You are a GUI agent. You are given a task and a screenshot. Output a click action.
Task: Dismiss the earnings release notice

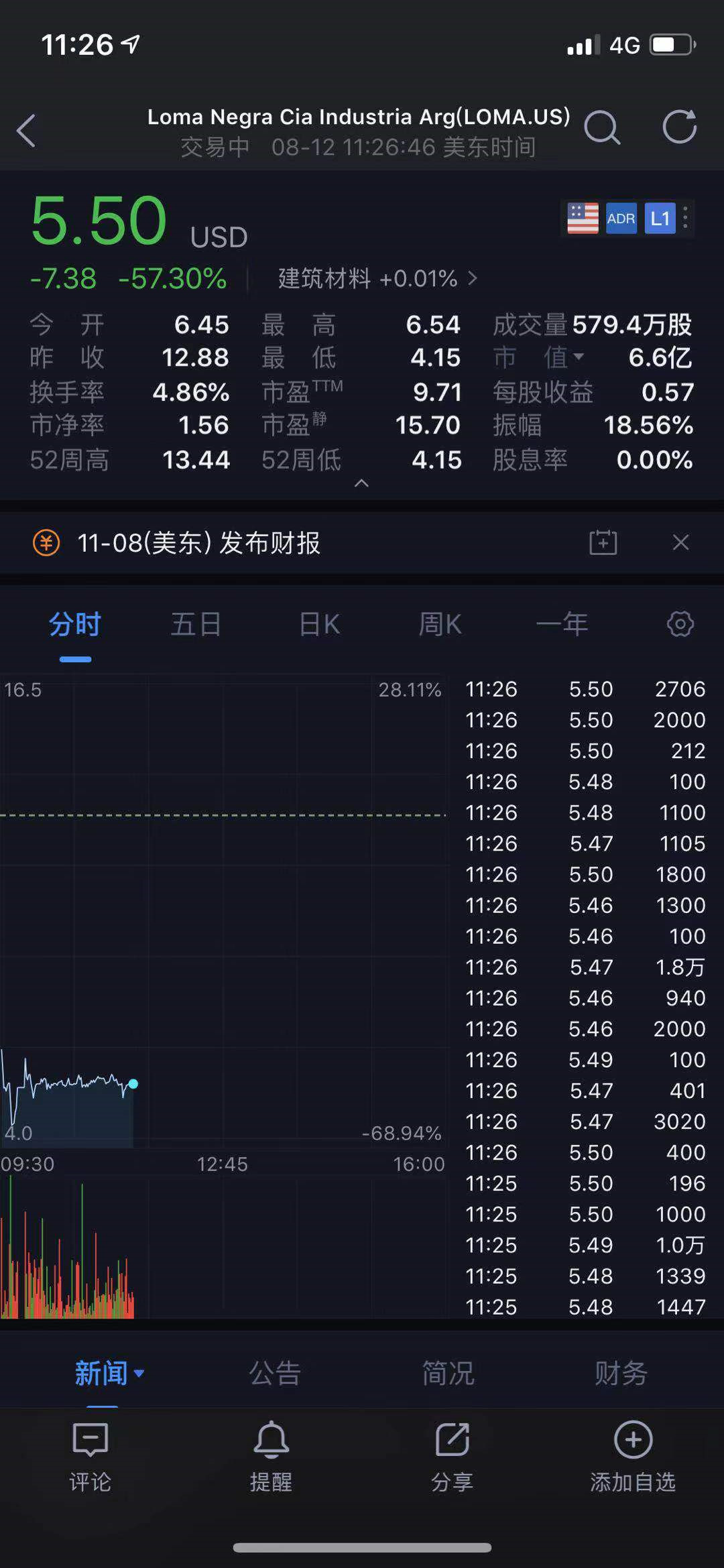(x=680, y=542)
